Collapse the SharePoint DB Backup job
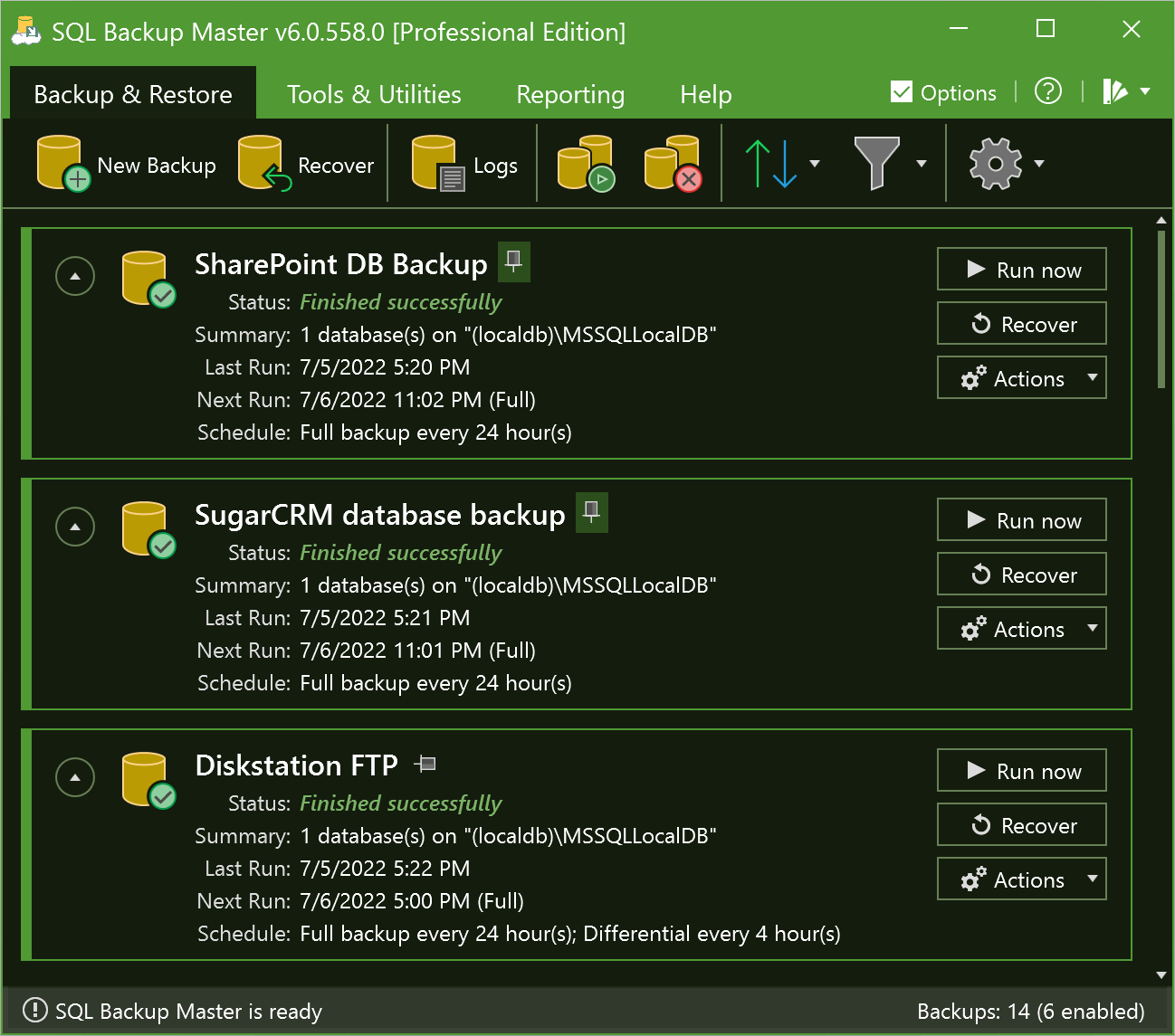The width and height of the screenshot is (1175, 1036). tap(75, 276)
